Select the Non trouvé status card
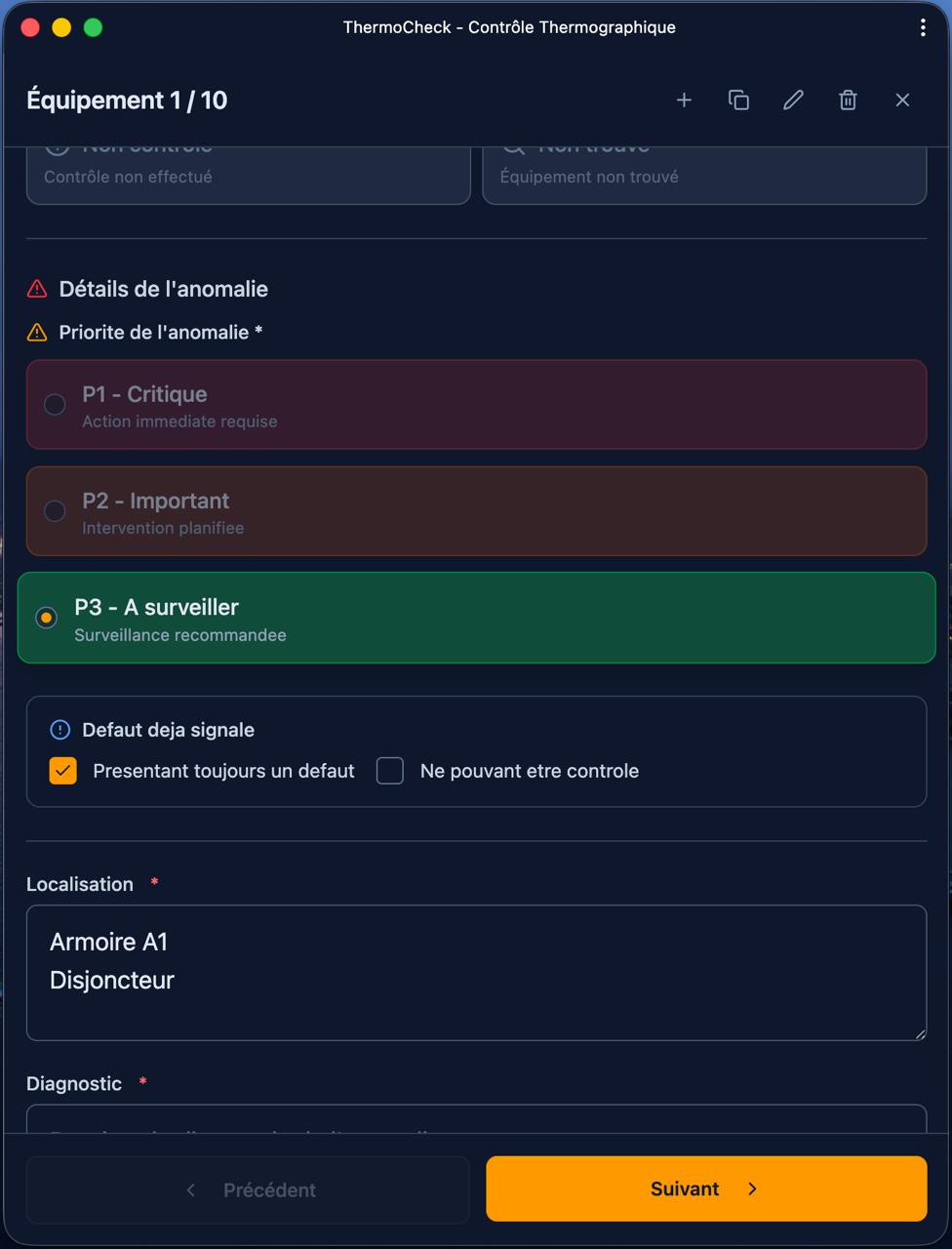 pyautogui.click(x=704, y=176)
